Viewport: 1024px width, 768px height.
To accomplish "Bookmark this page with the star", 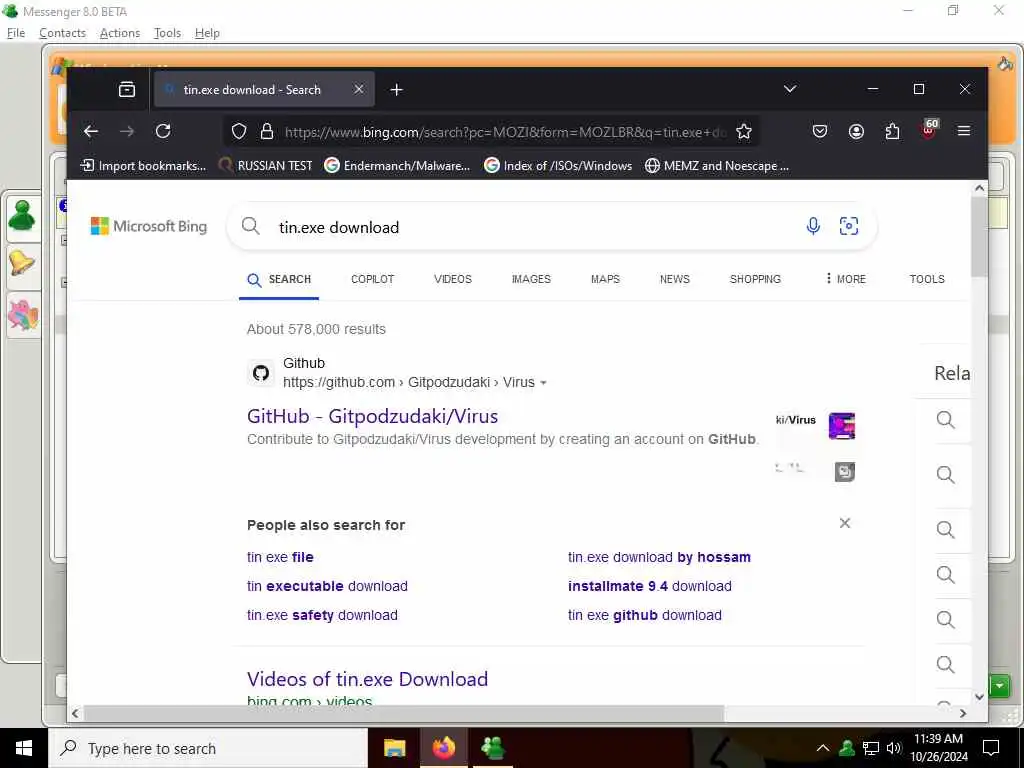I will tap(744, 131).
